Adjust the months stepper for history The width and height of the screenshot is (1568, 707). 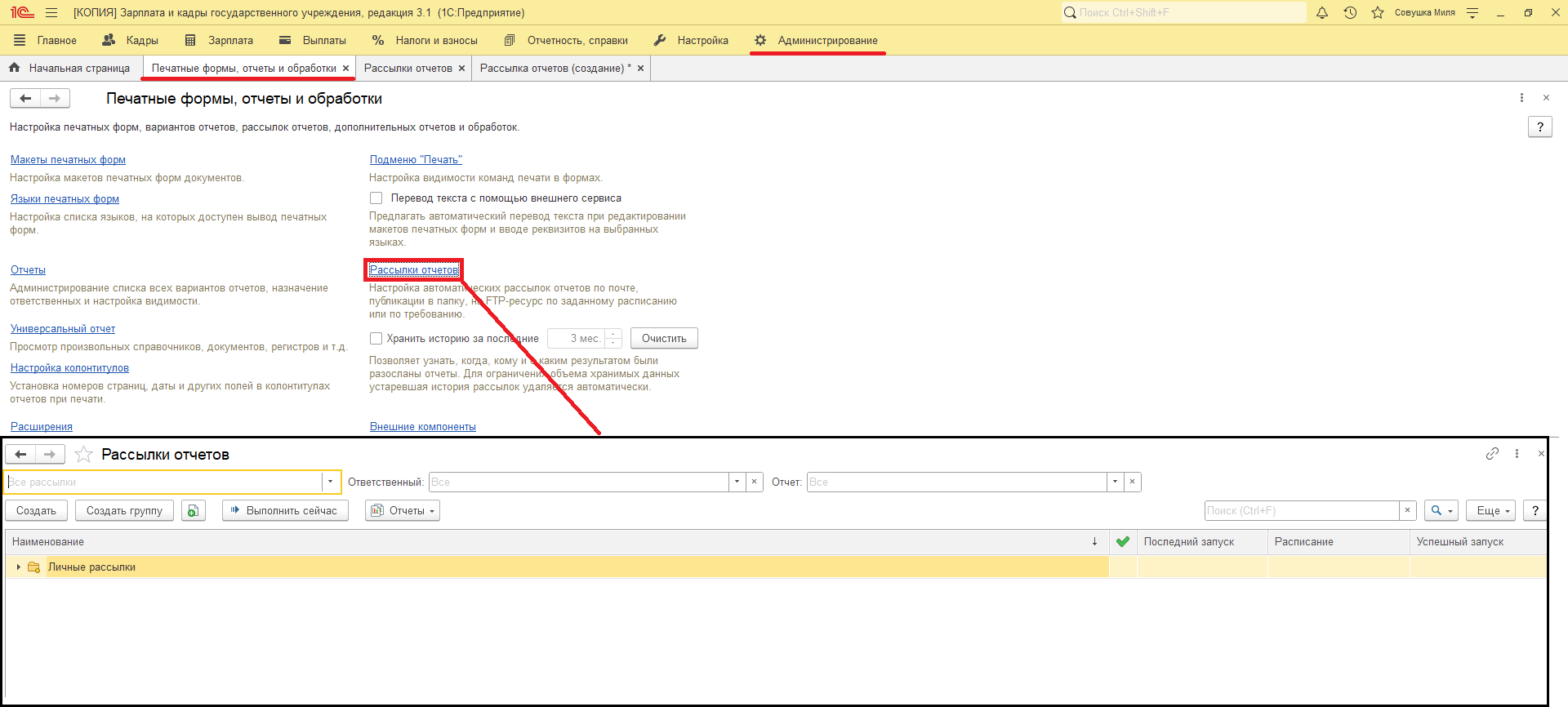point(614,339)
